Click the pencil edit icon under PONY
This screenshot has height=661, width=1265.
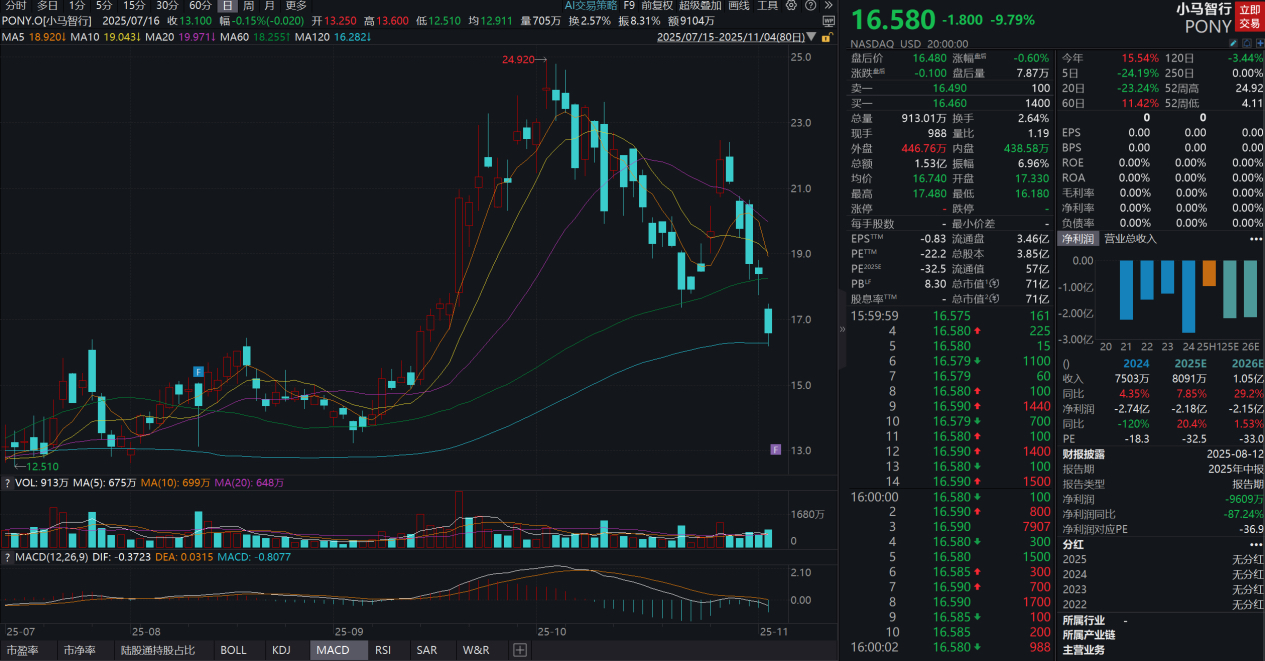[1233, 44]
